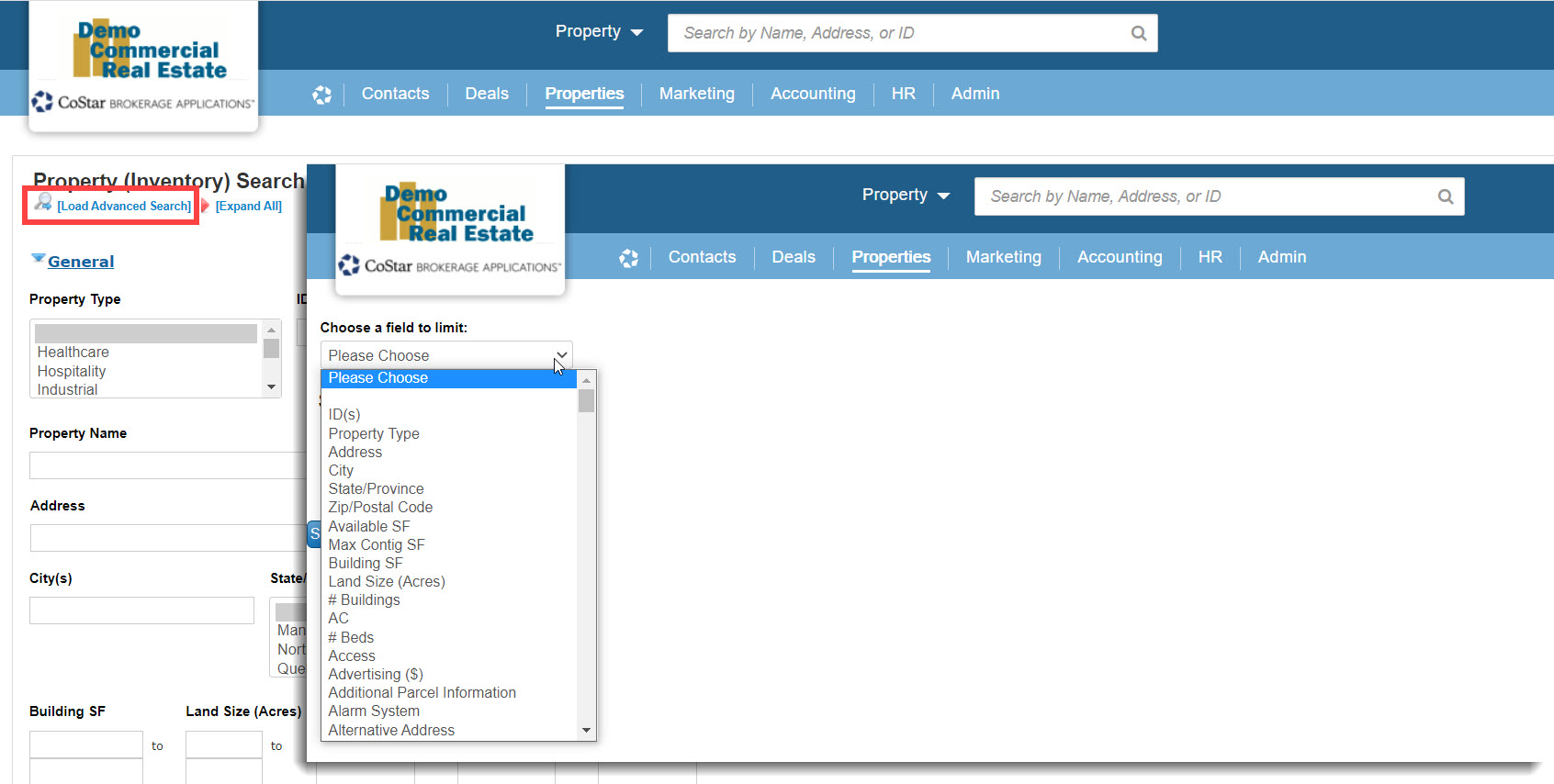Open the 'Choose a field to limit' combo box
1554x784 pixels.
pyautogui.click(x=446, y=355)
